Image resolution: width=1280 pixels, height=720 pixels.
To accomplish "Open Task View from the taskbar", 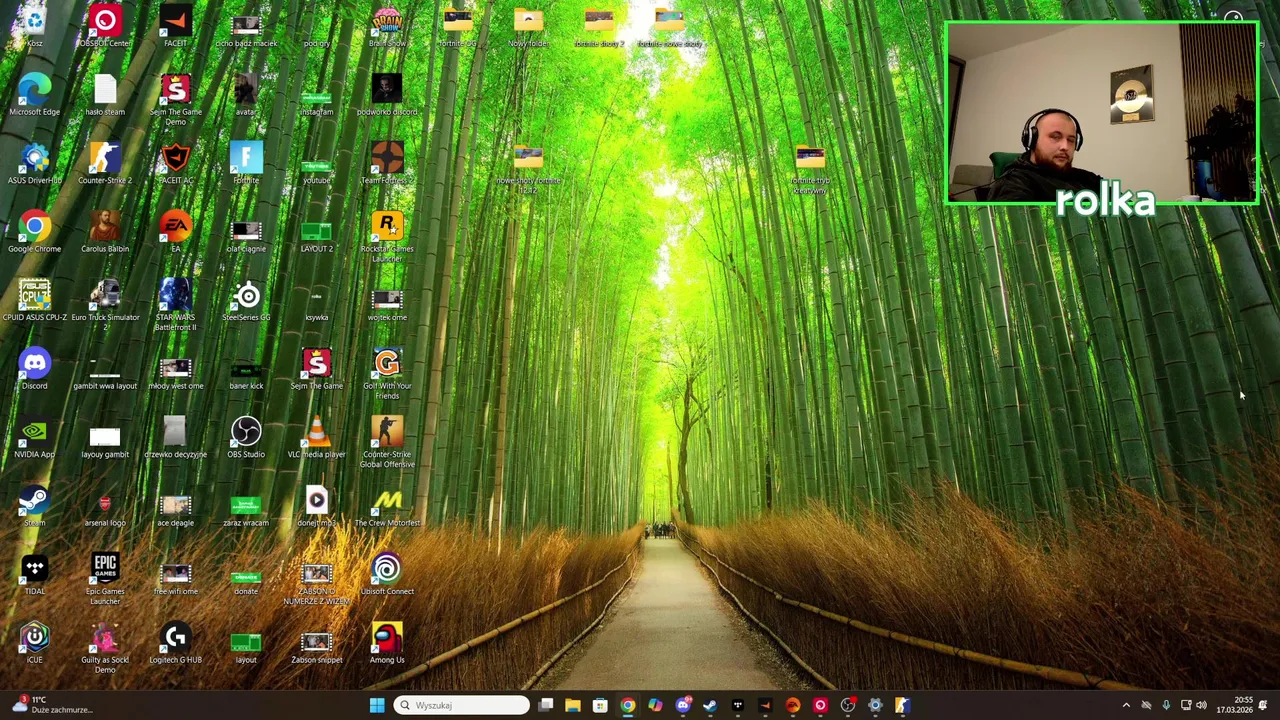I will [546, 705].
